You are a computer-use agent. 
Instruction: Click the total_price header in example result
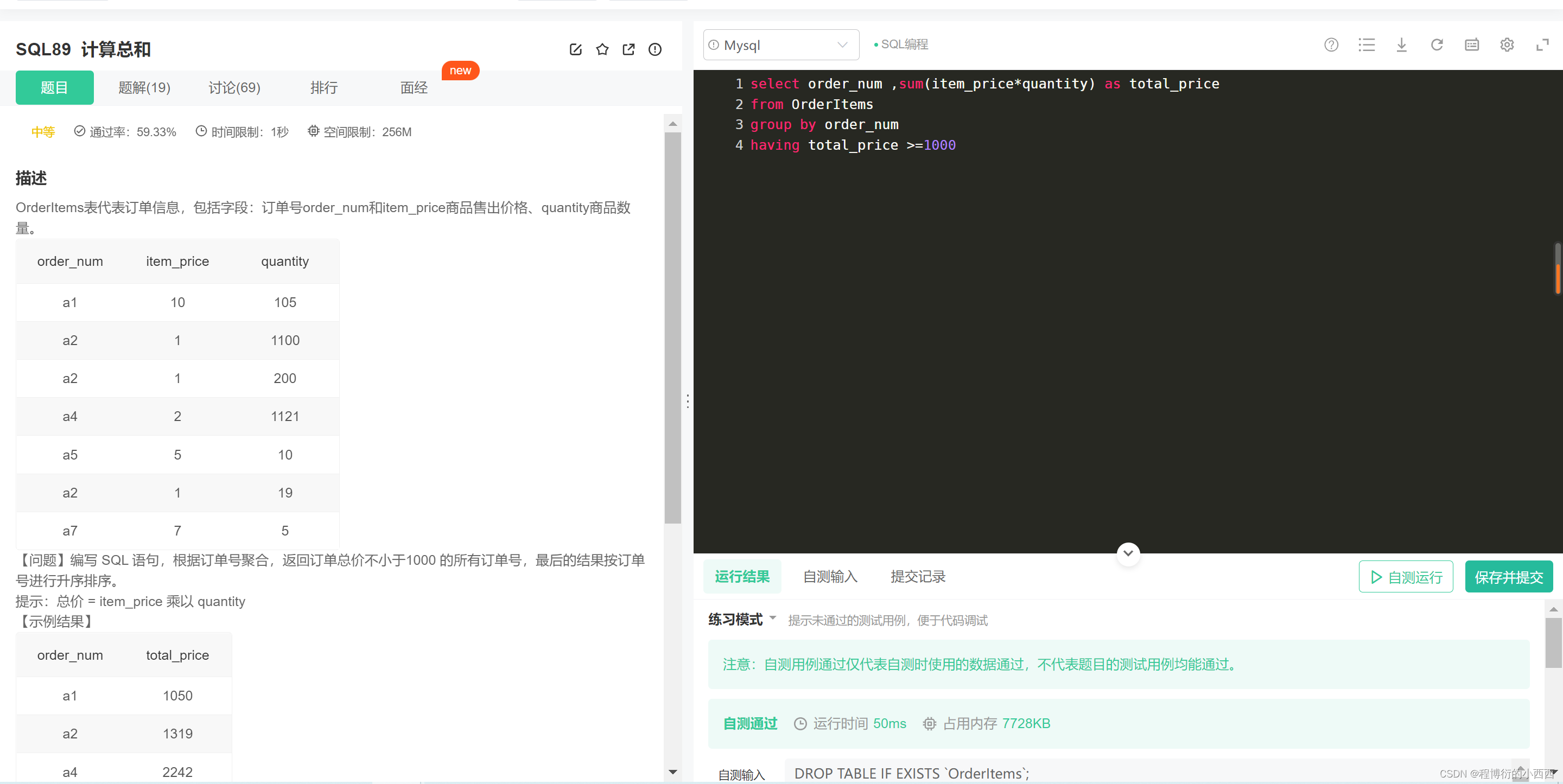click(177, 655)
